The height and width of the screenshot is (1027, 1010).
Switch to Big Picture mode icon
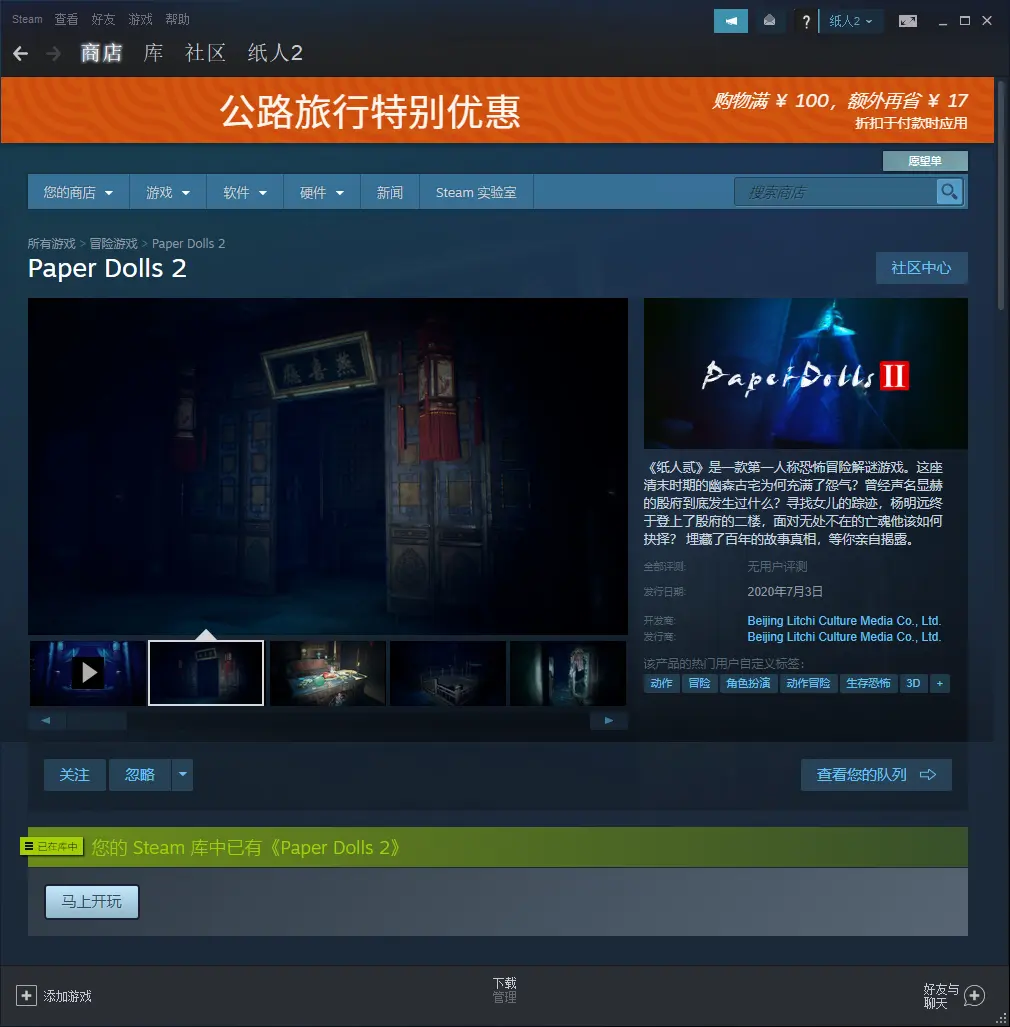click(x=907, y=21)
